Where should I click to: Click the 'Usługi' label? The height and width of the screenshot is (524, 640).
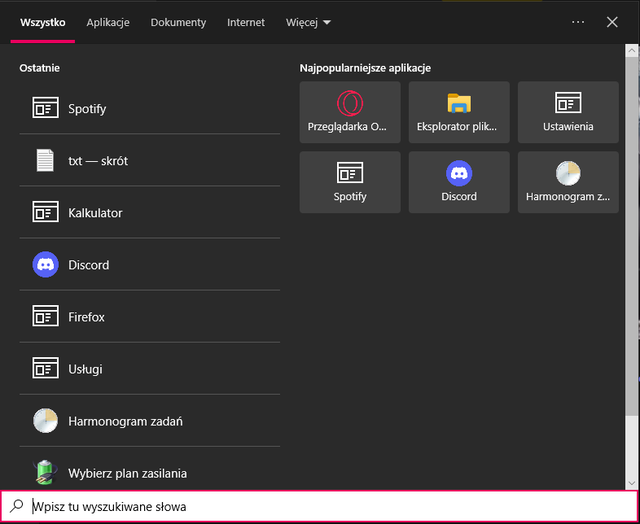click(85, 369)
